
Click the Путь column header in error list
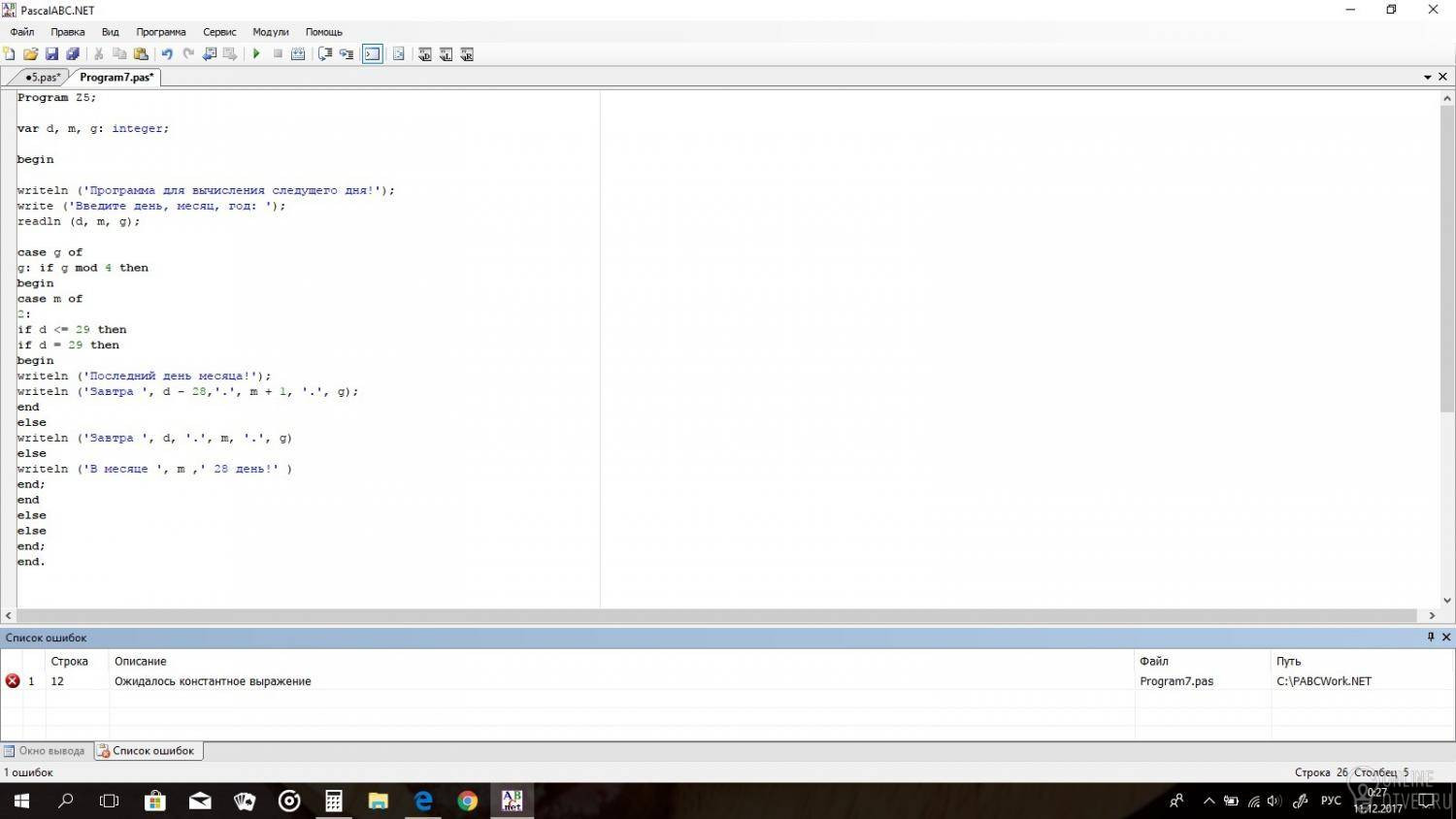point(1363,661)
